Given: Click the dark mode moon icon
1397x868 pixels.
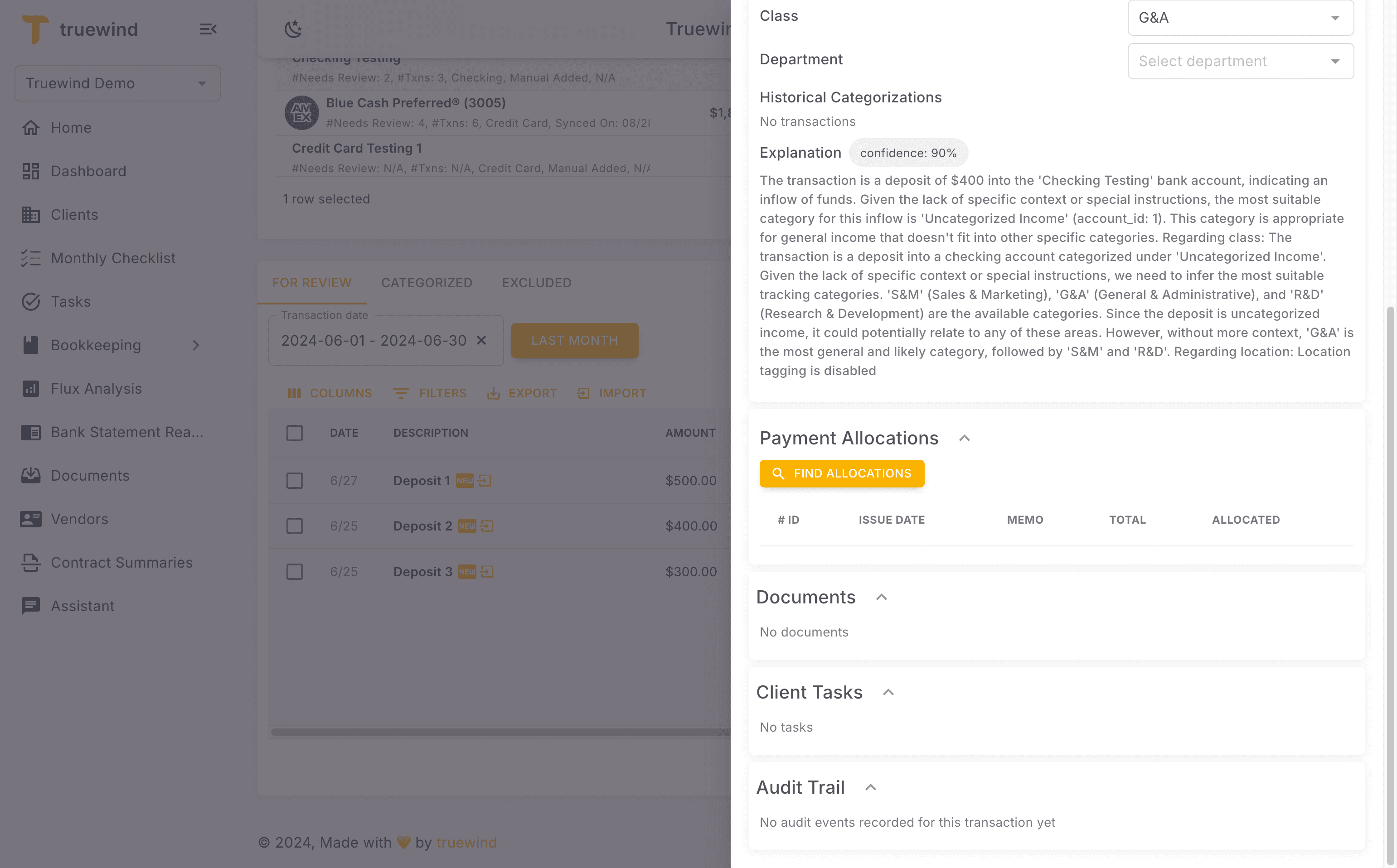Looking at the screenshot, I should pyautogui.click(x=294, y=28).
